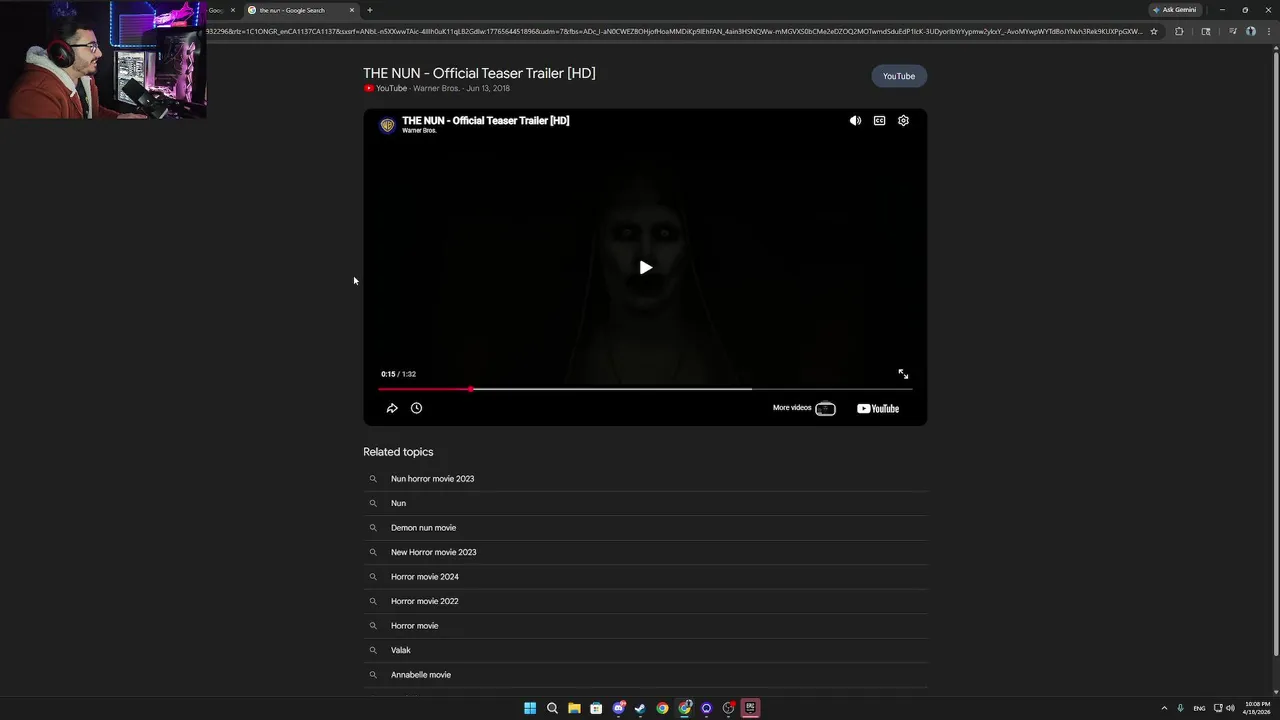
Task: Open the Chrome three-dot menu
Action: coord(1268,31)
